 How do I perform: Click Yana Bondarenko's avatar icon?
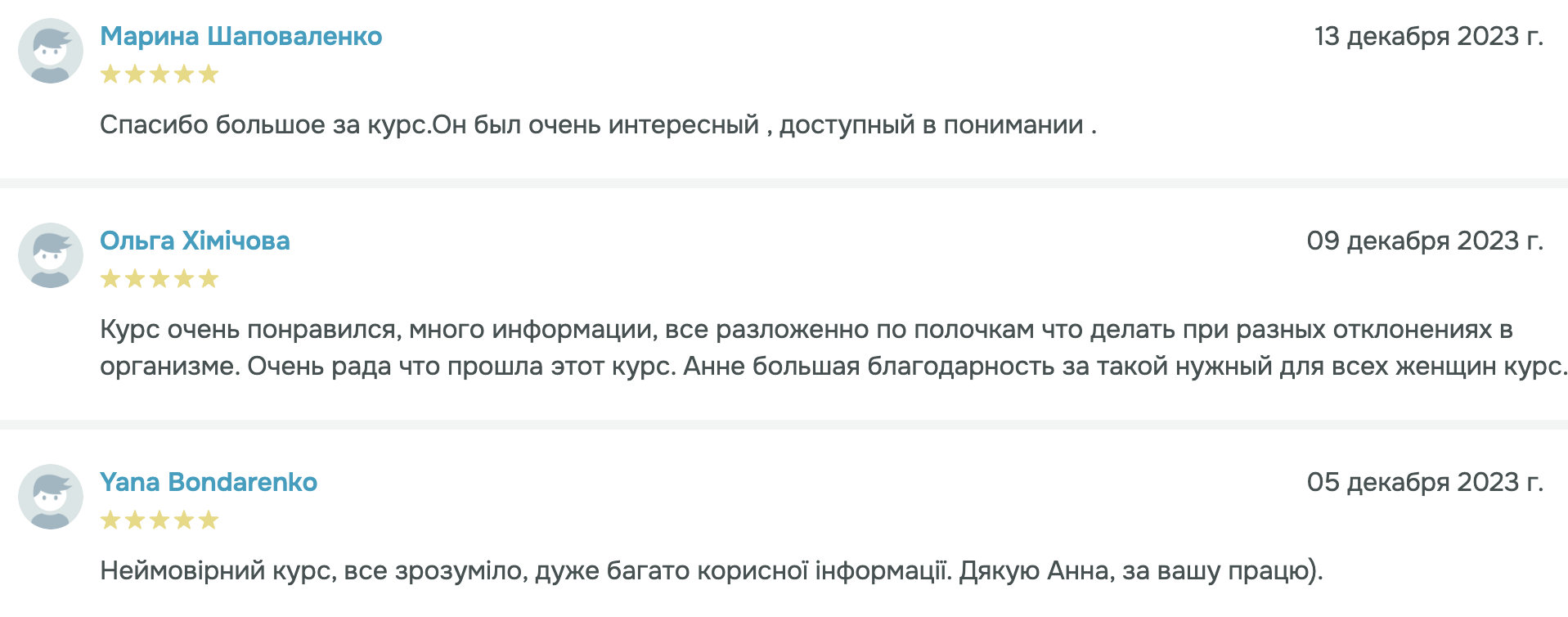51,497
